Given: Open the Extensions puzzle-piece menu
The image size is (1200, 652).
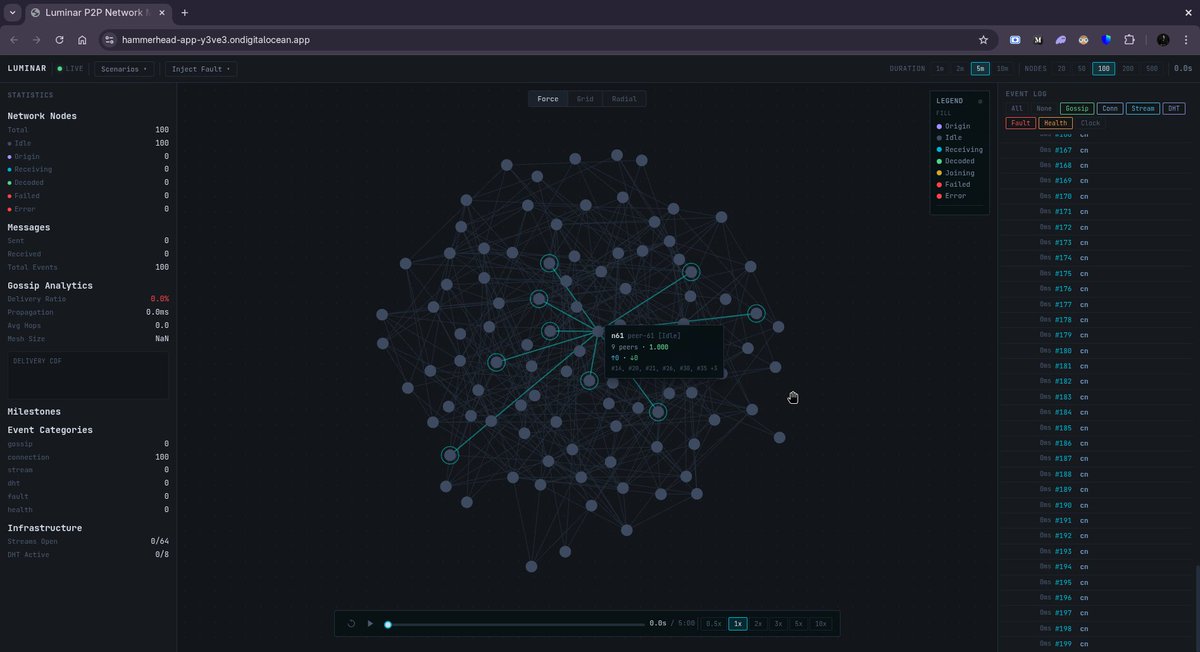Looking at the screenshot, I should [x=1129, y=40].
